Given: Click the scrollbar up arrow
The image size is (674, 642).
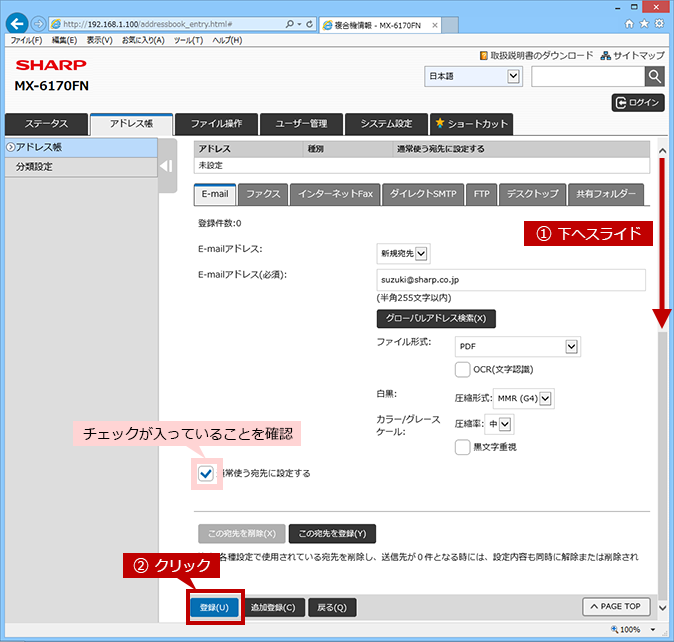Looking at the screenshot, I should (x=662, y=151).
